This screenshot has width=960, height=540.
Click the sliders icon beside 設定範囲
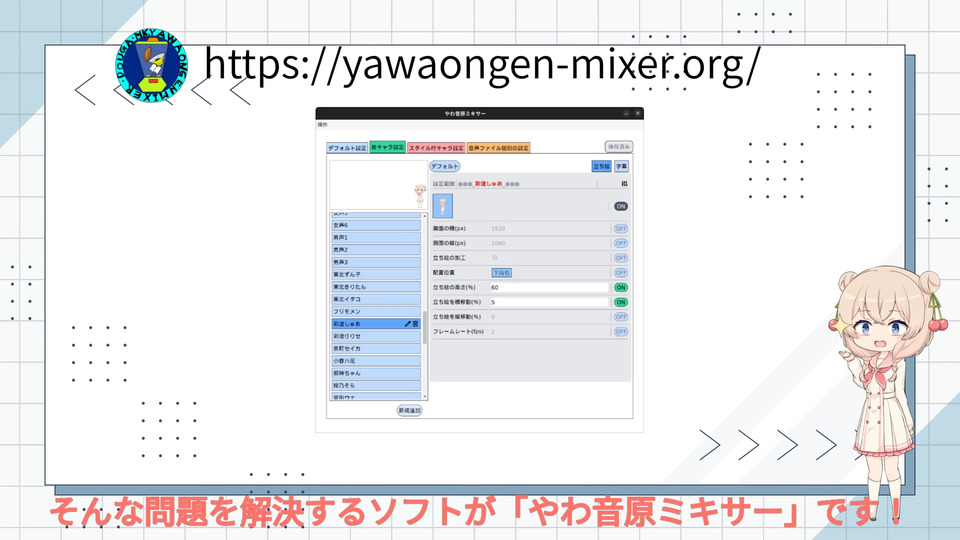click(x=624, y=184)
